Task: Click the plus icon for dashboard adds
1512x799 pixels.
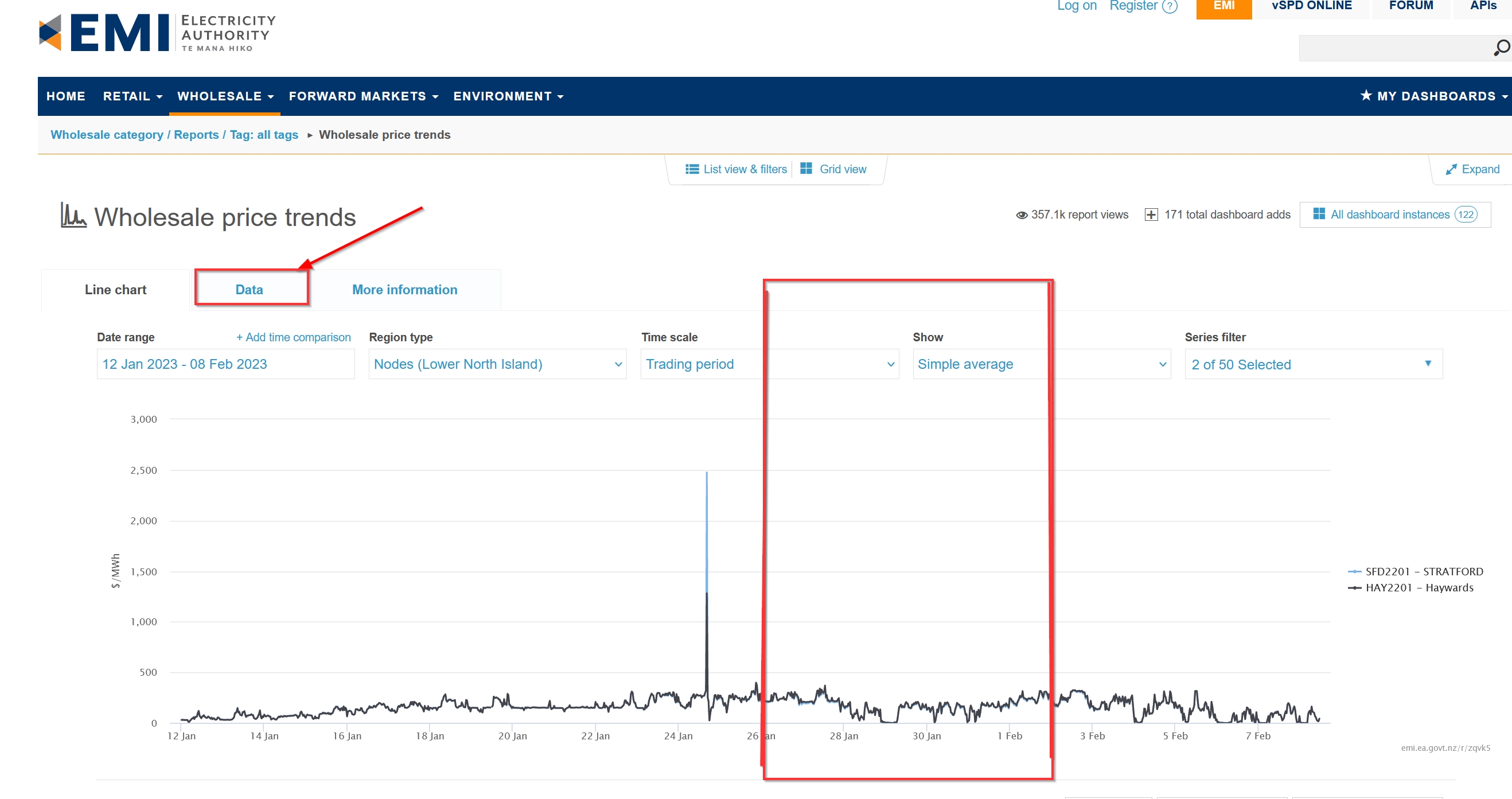Action: 1151,215
